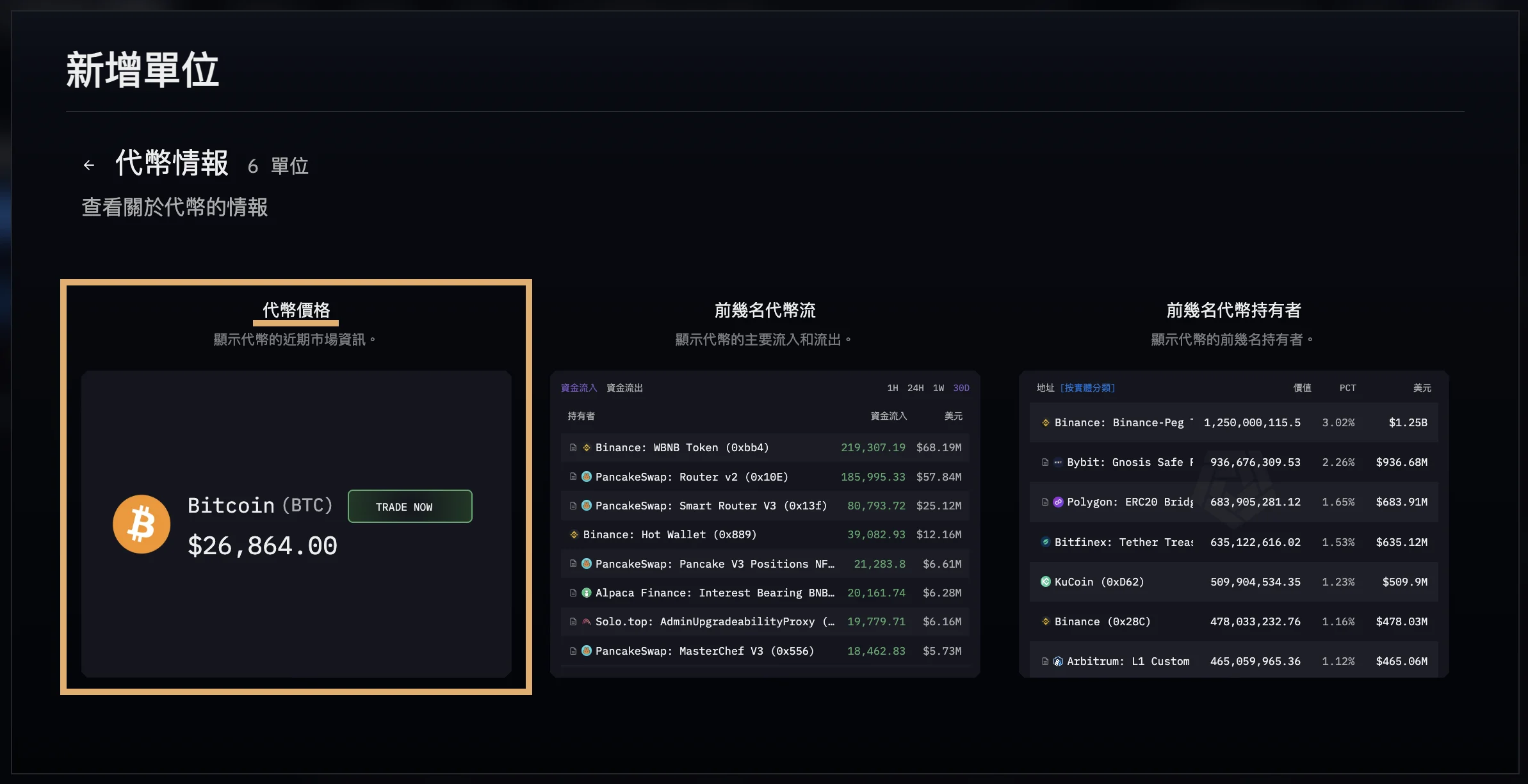Click the PancakeSwap icon in the Router v2 row
This screenshot has width=1528, height=784.
point(587,477)
